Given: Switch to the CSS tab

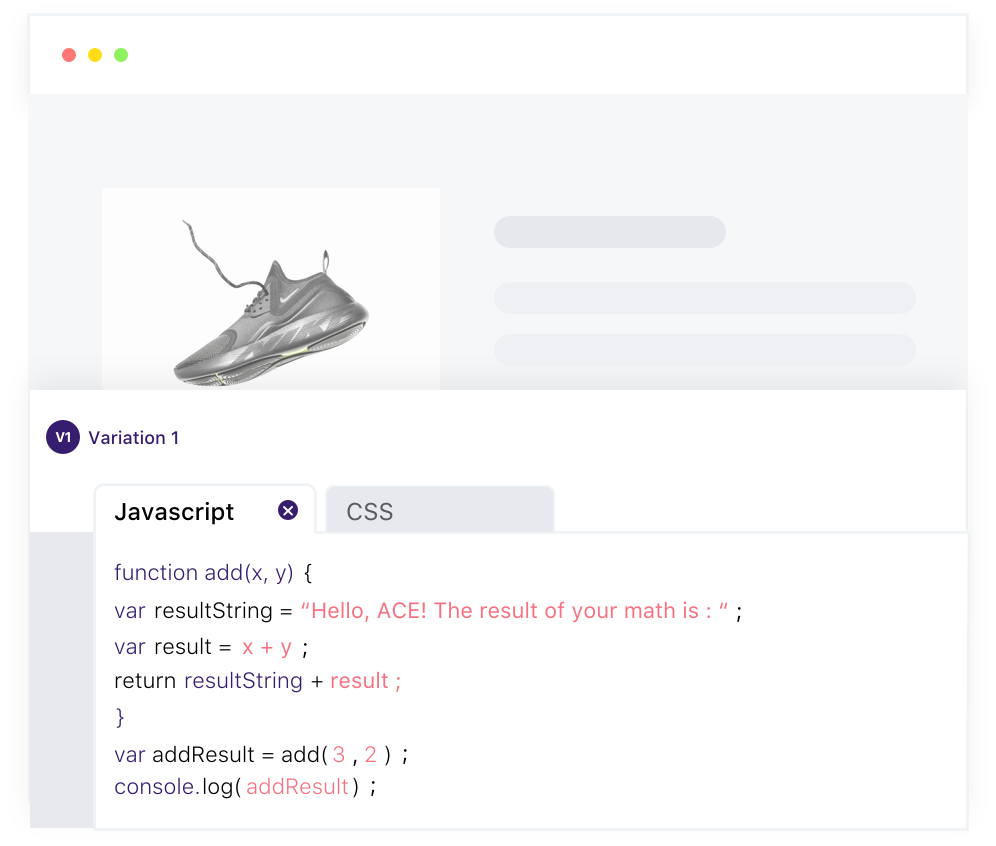Looking at the screenshot, I should click(x=440, y=509).
